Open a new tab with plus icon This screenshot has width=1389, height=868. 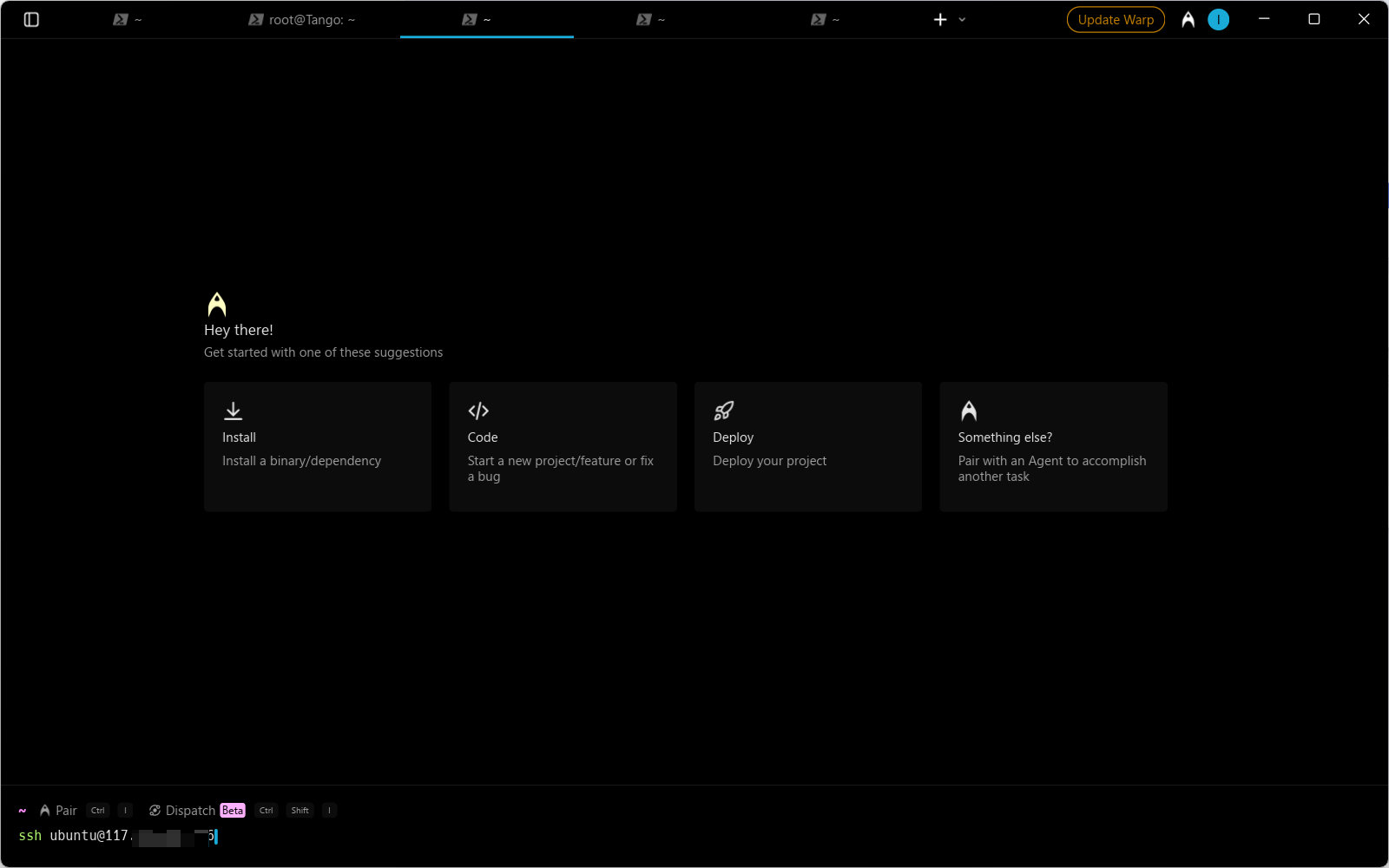pos(940,19)
